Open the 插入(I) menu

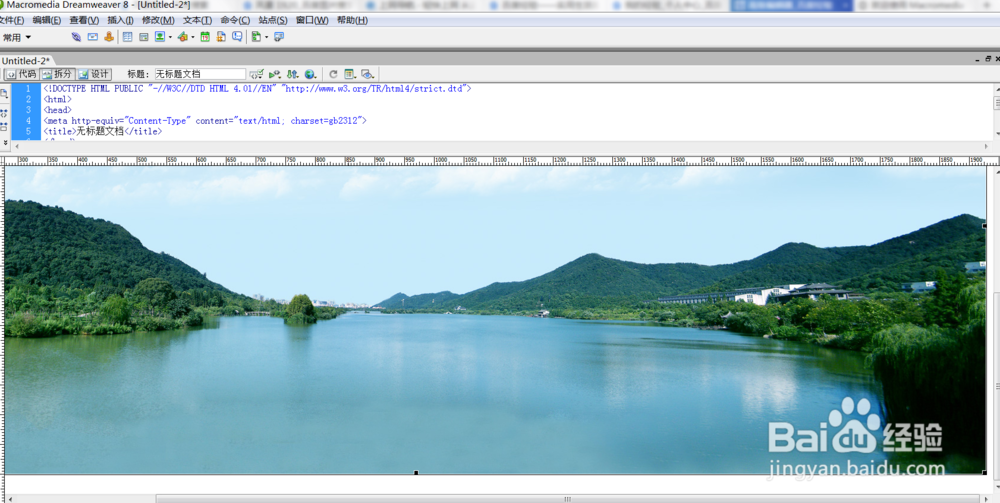(x=121, y=20)
